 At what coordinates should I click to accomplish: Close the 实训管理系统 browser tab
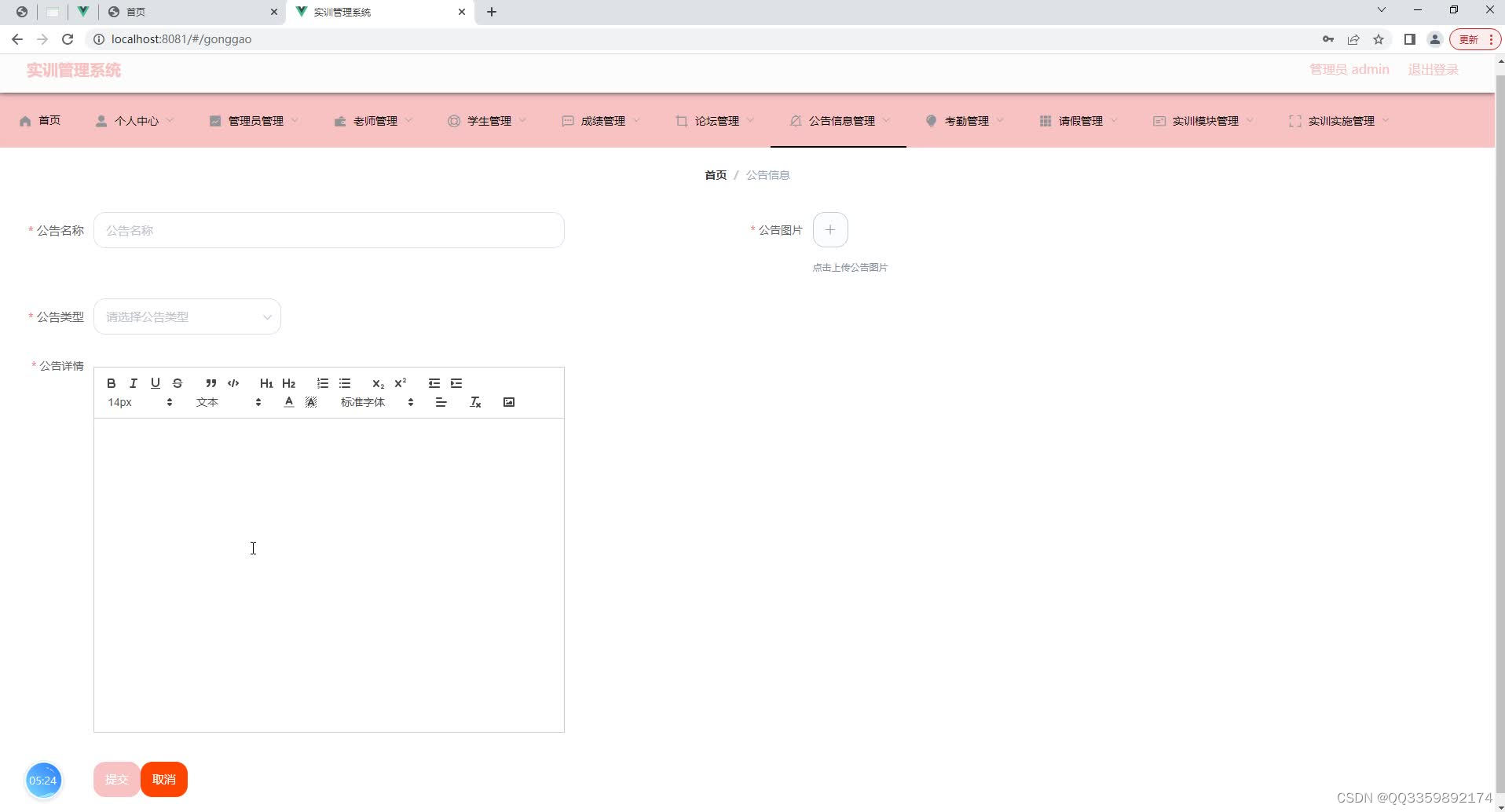462,12
